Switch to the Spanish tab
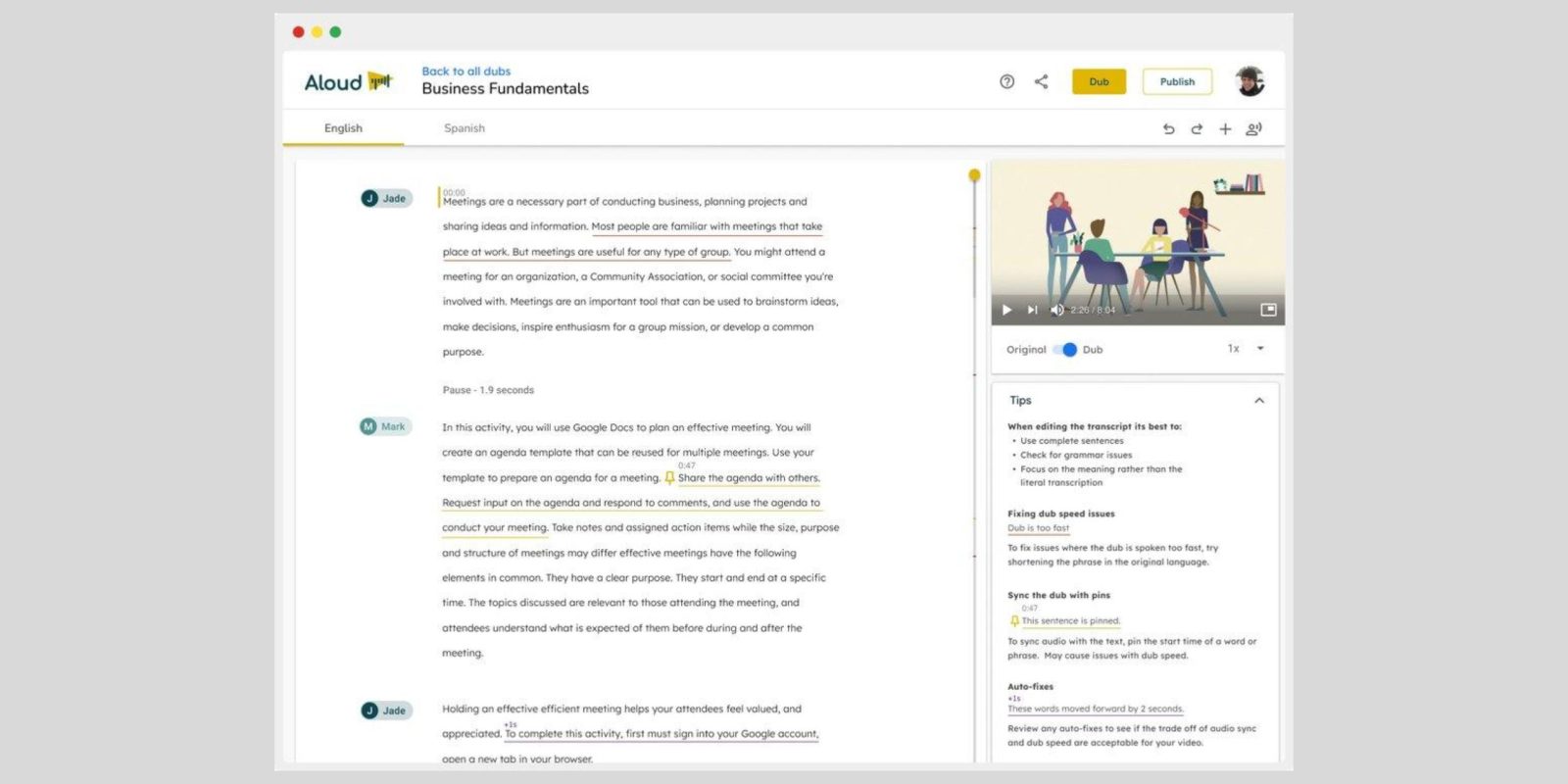The width and height of the screenshot is (1568, 784). [x=464, y=128]
